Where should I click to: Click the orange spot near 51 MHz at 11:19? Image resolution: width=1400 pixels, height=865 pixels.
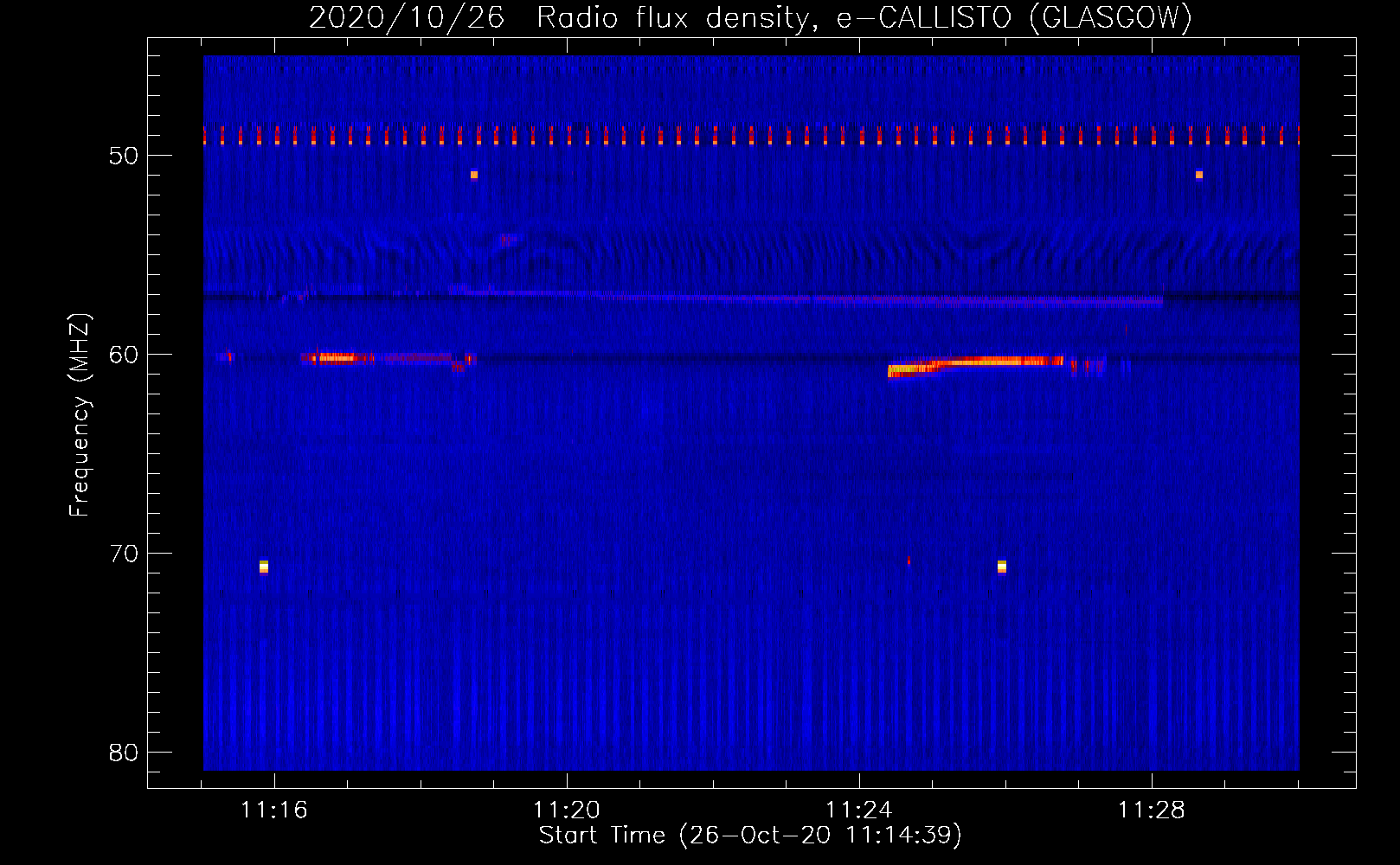click(474, 175)
